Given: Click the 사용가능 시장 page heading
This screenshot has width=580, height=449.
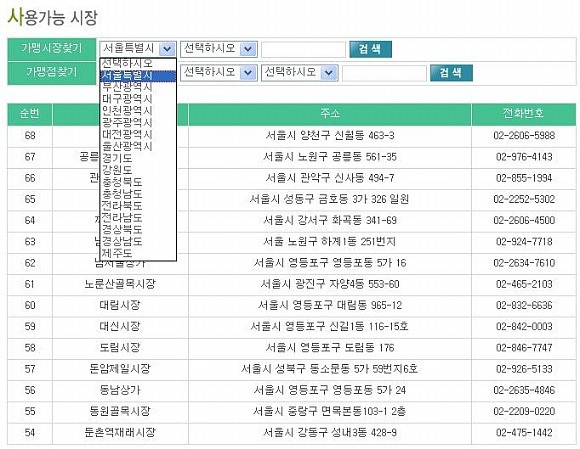Looking at the screenshot, I should [53, 17].
